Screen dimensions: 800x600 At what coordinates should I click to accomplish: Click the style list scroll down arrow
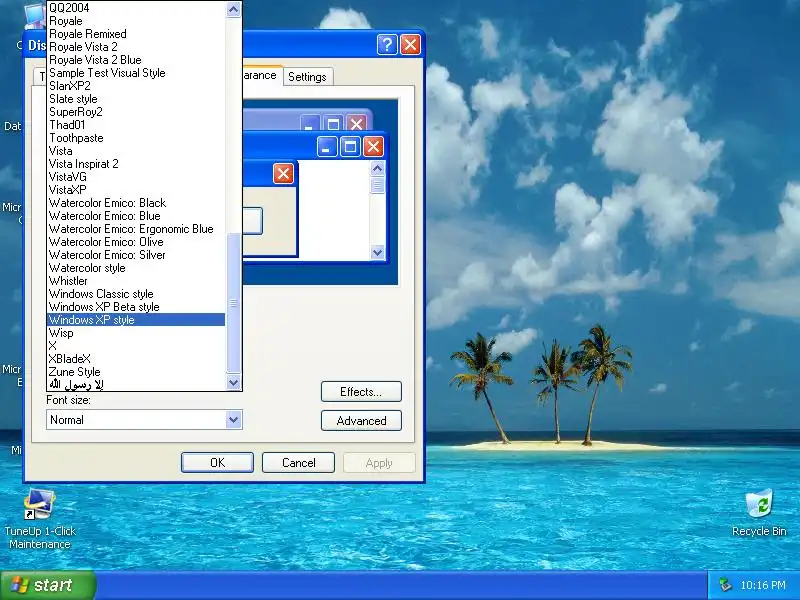tap(233, 383)
